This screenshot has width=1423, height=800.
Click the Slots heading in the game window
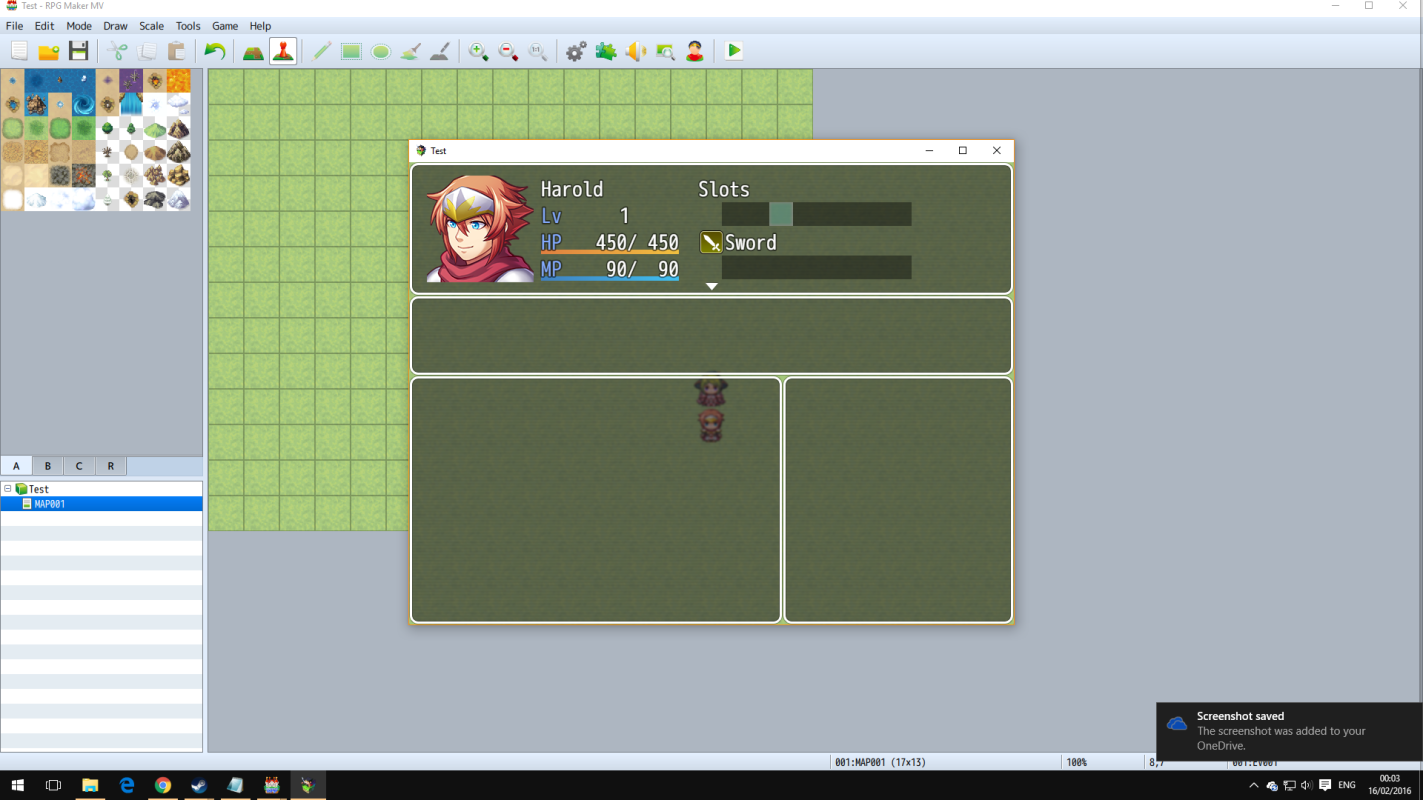(724, 190)
